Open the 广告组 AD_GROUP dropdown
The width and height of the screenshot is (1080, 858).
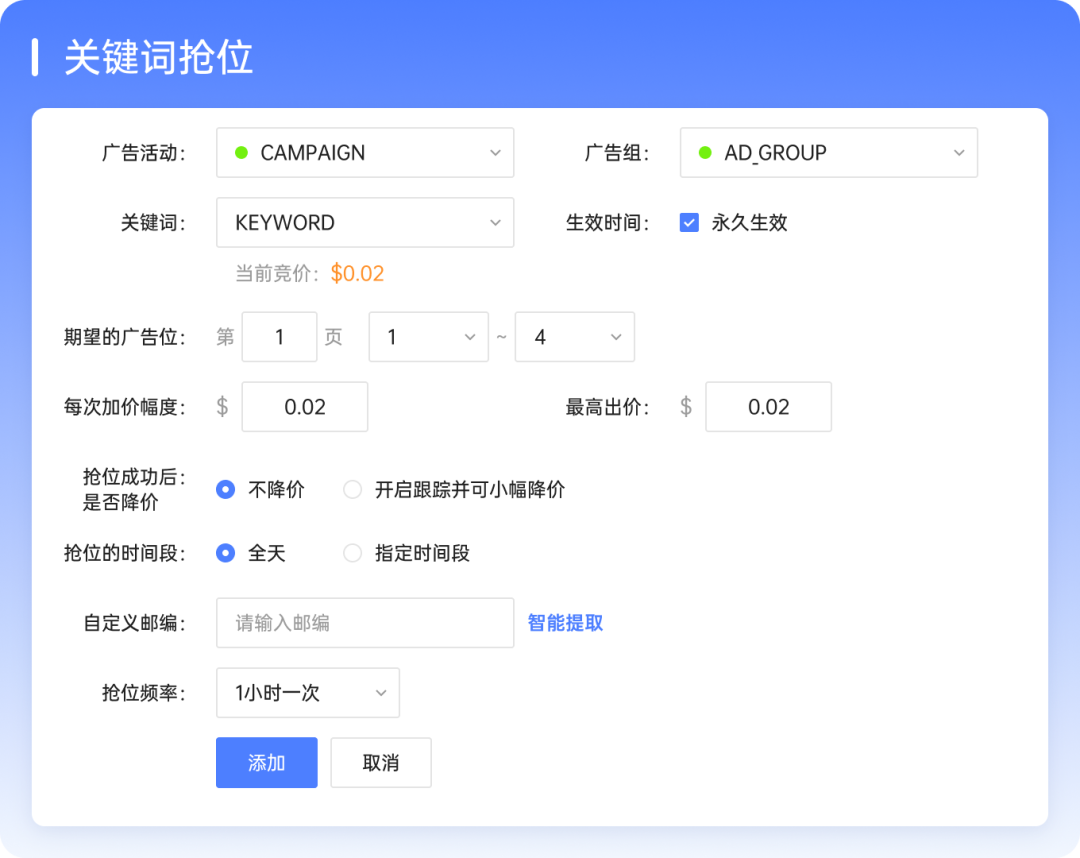click(x=828, y=152)
